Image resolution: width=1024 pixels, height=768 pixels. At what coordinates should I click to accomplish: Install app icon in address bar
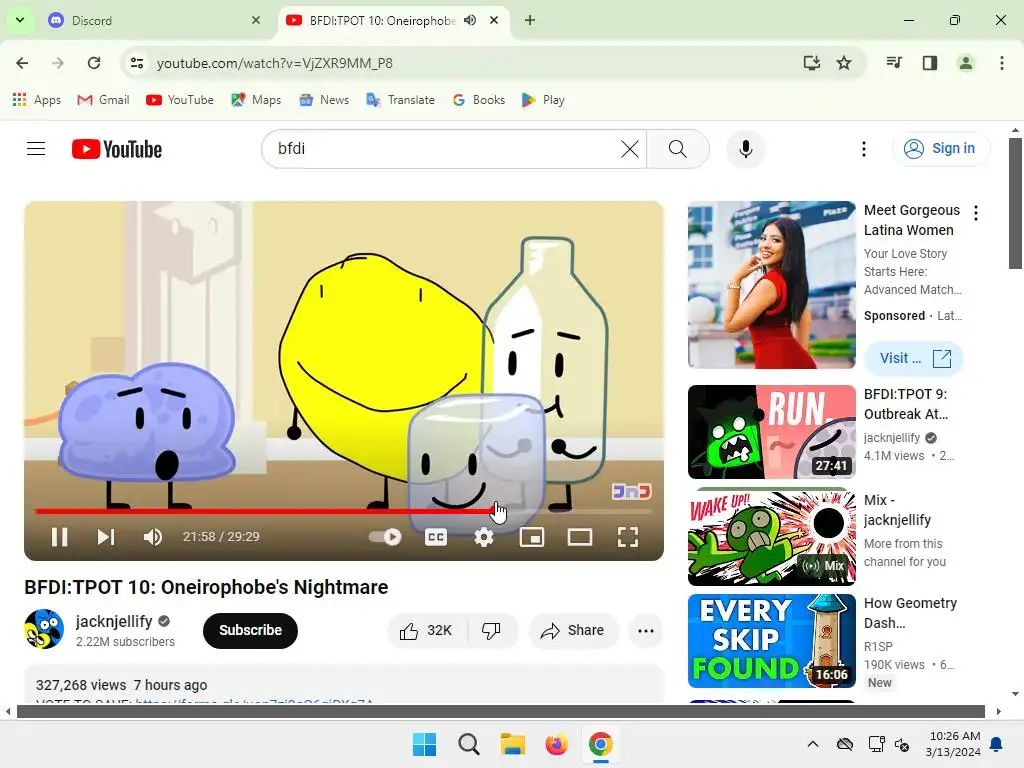click(812, 63)
